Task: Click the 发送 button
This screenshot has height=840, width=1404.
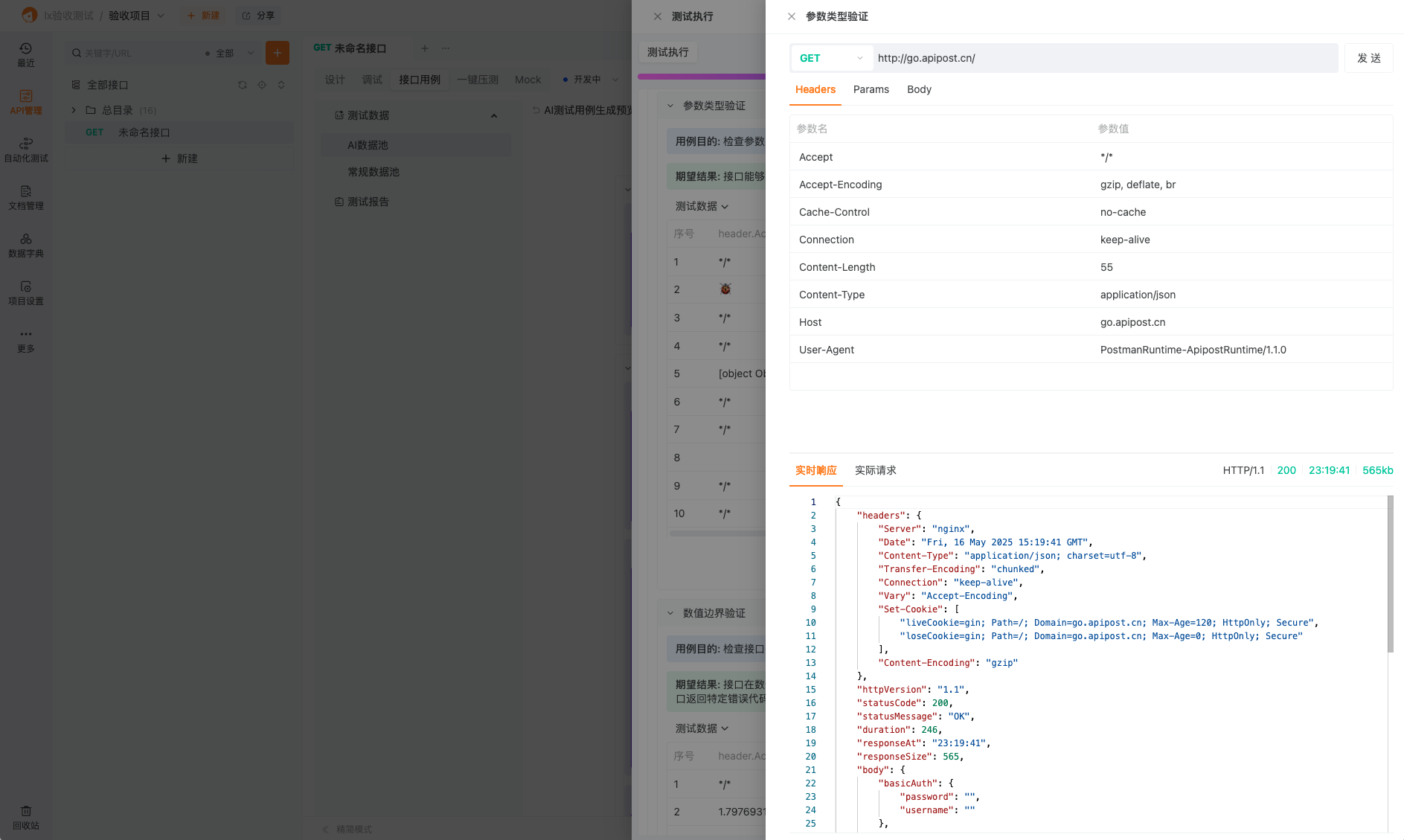Action: click(1368, 58)
